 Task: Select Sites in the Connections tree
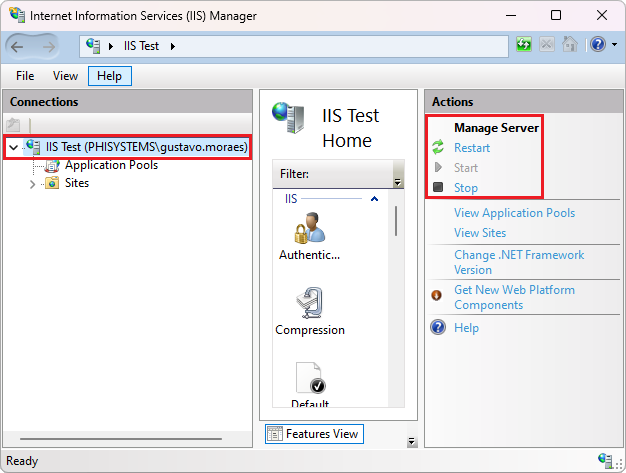pyautogui.click(x=77, y=183)
